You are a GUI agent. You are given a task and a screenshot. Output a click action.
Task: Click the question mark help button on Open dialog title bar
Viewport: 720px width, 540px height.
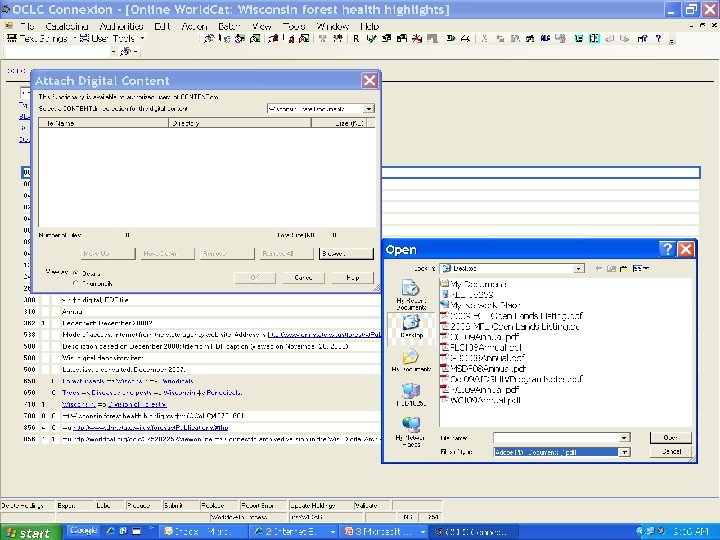click(667, 249)
